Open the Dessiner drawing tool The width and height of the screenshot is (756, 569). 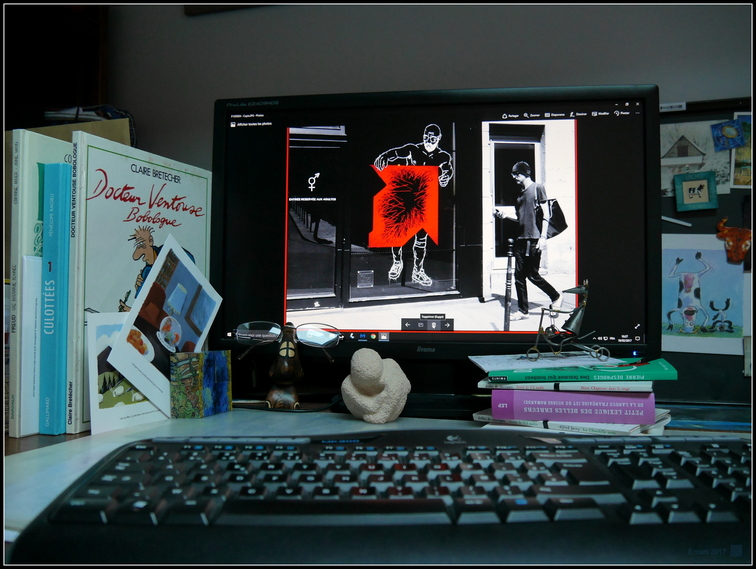click(x=577, y=115)
